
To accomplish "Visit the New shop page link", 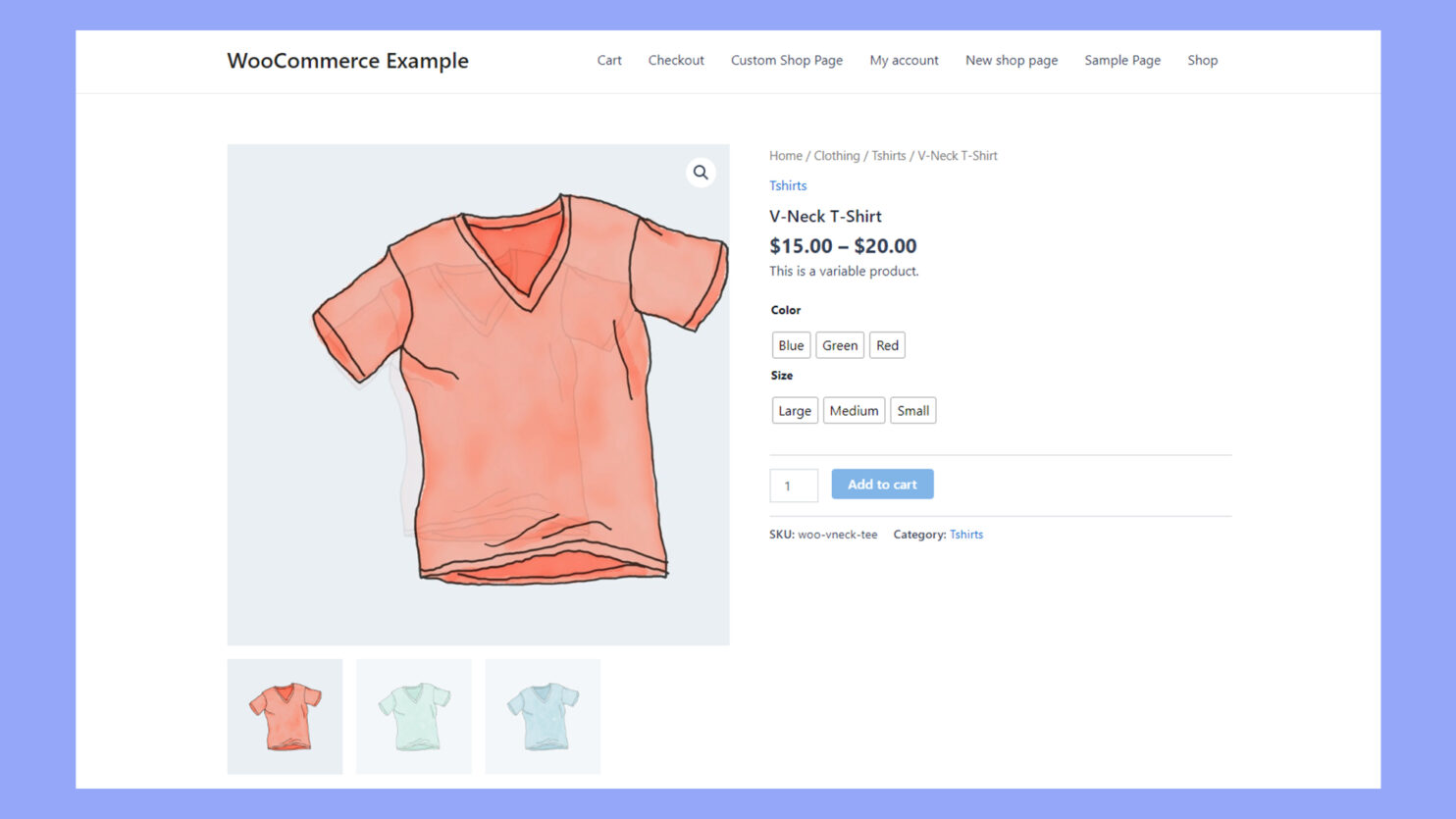I will pos(1011,60).
